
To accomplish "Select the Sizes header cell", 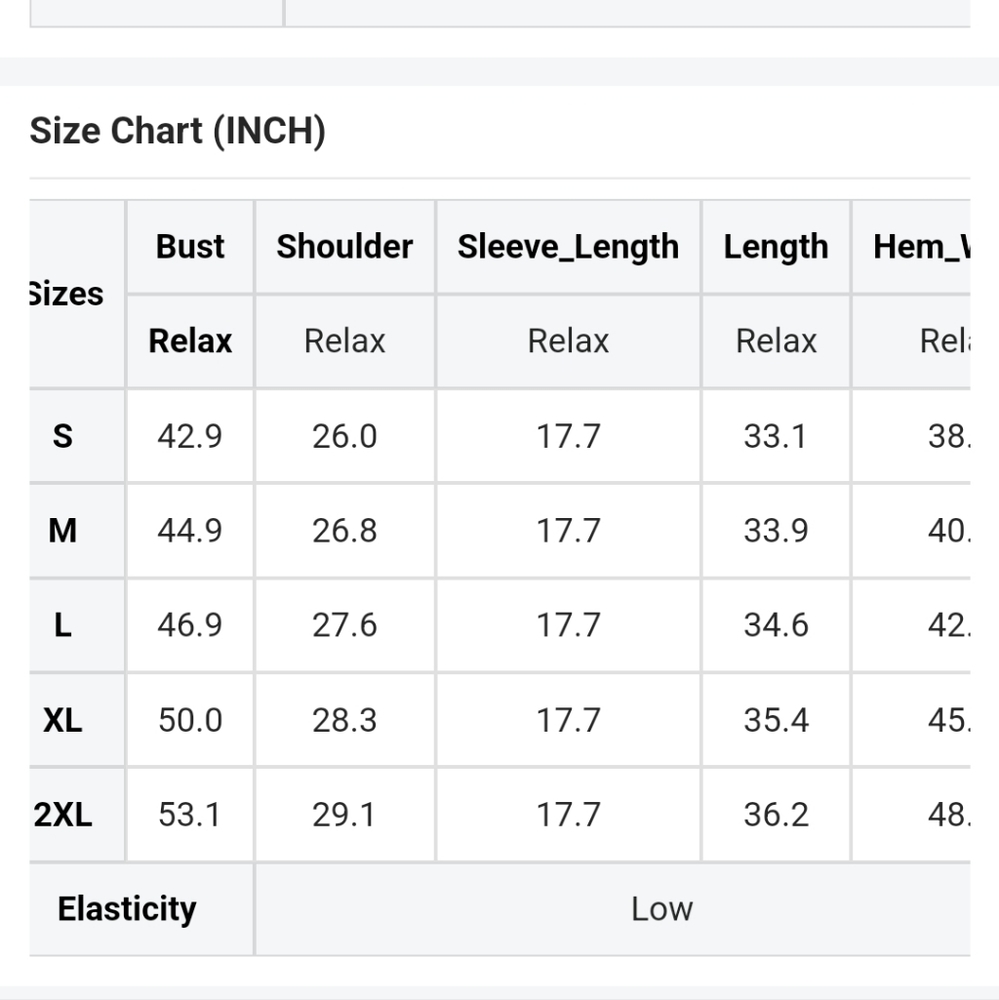I will (x=68, y=294).
